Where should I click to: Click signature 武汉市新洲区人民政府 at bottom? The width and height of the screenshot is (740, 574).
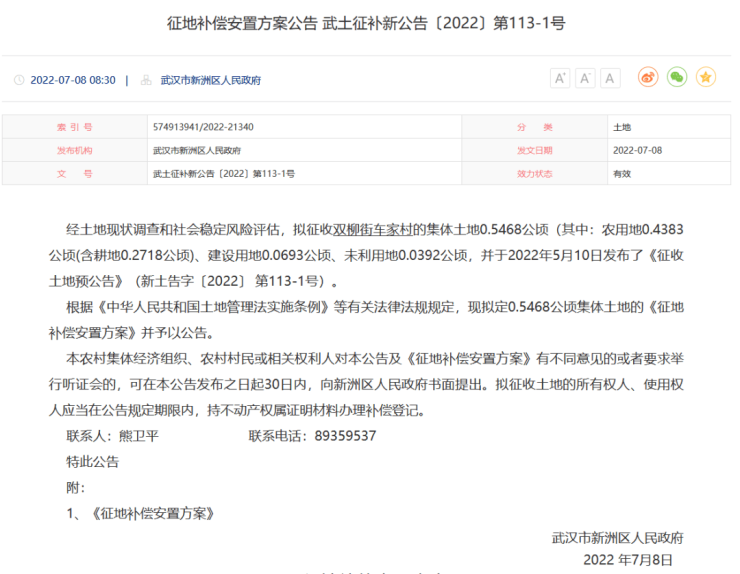(617, 538)
